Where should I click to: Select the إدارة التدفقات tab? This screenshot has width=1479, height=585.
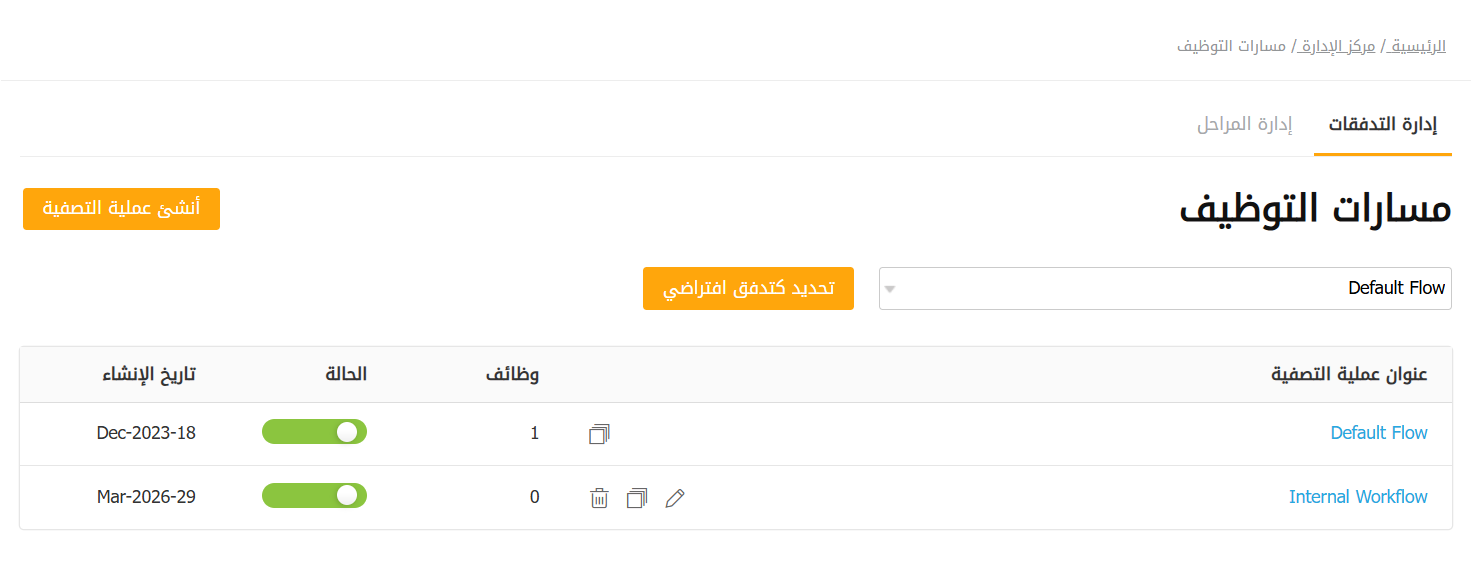[x=1382, y=125]
